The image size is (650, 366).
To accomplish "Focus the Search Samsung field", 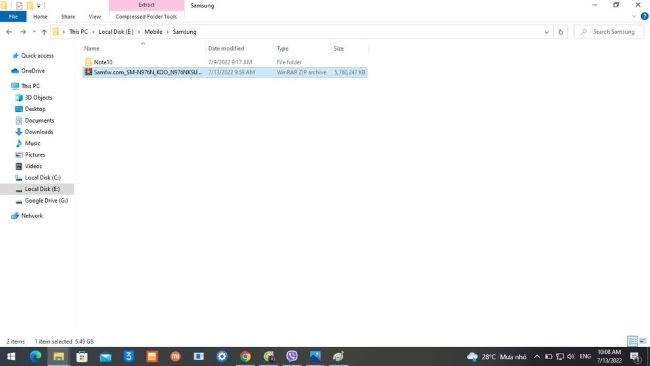I will click(610, 32).
